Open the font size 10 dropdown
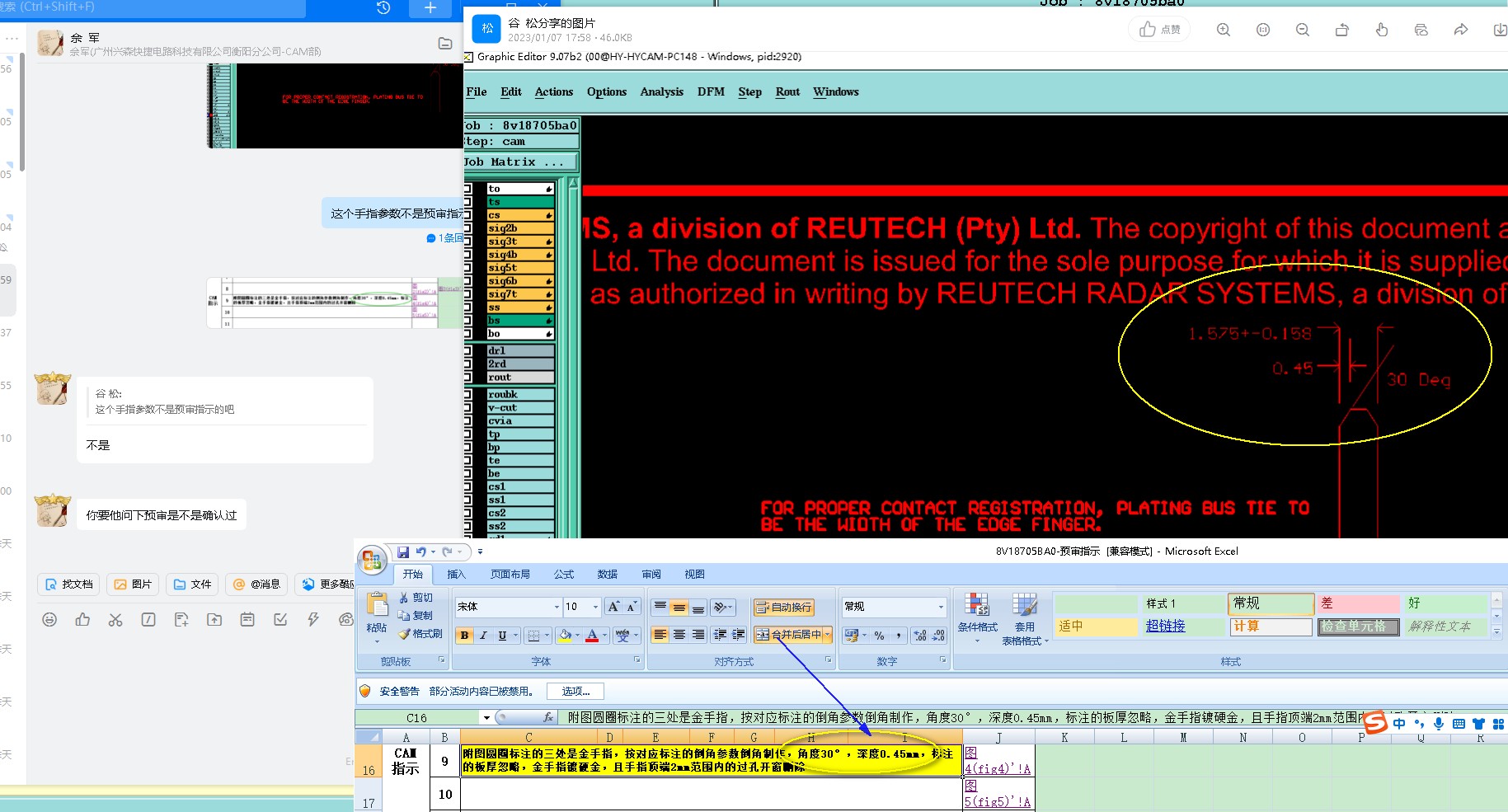Image resolution: width=1508 pixels, height=812 pixels. click(x=595, y=607)
